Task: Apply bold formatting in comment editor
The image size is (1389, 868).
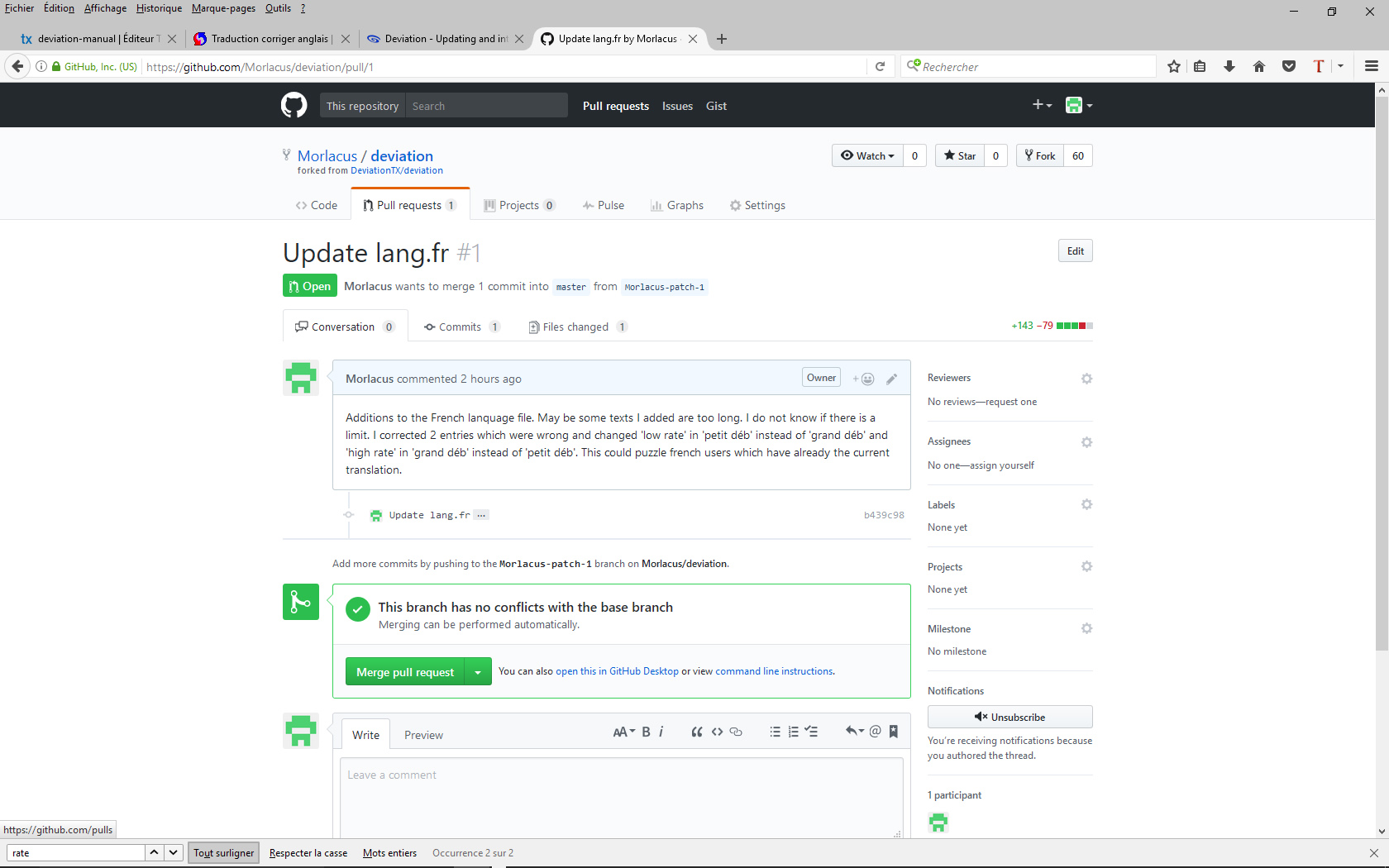Action: (646, 732)
